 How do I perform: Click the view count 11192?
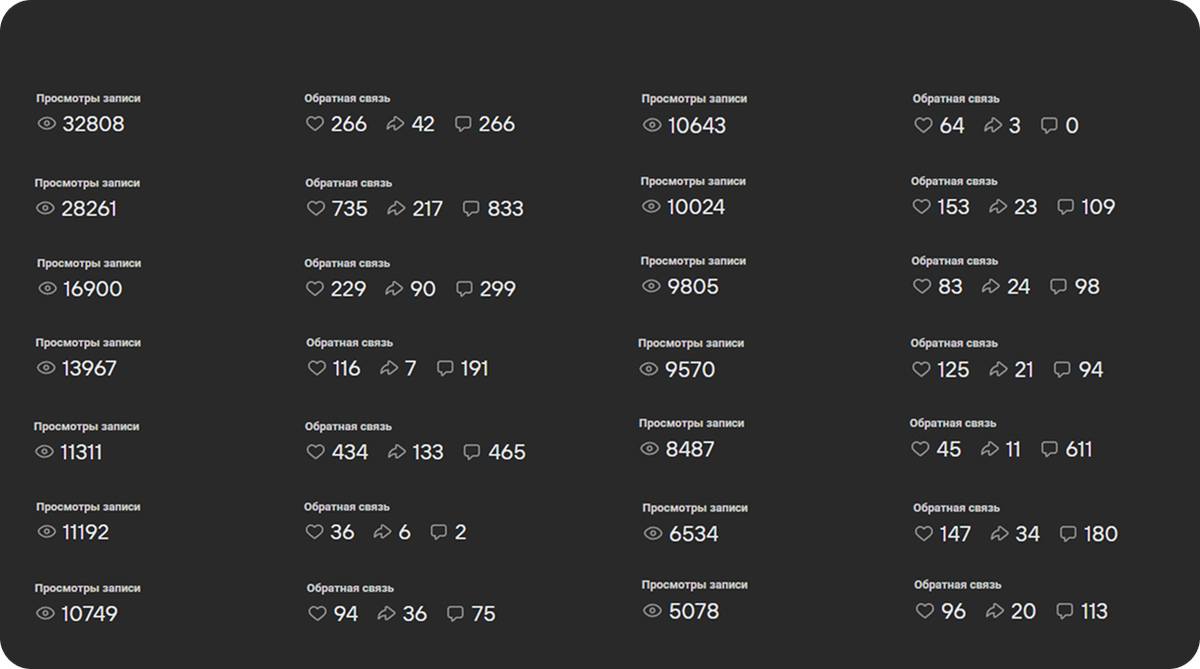click(x=86, y=532)
